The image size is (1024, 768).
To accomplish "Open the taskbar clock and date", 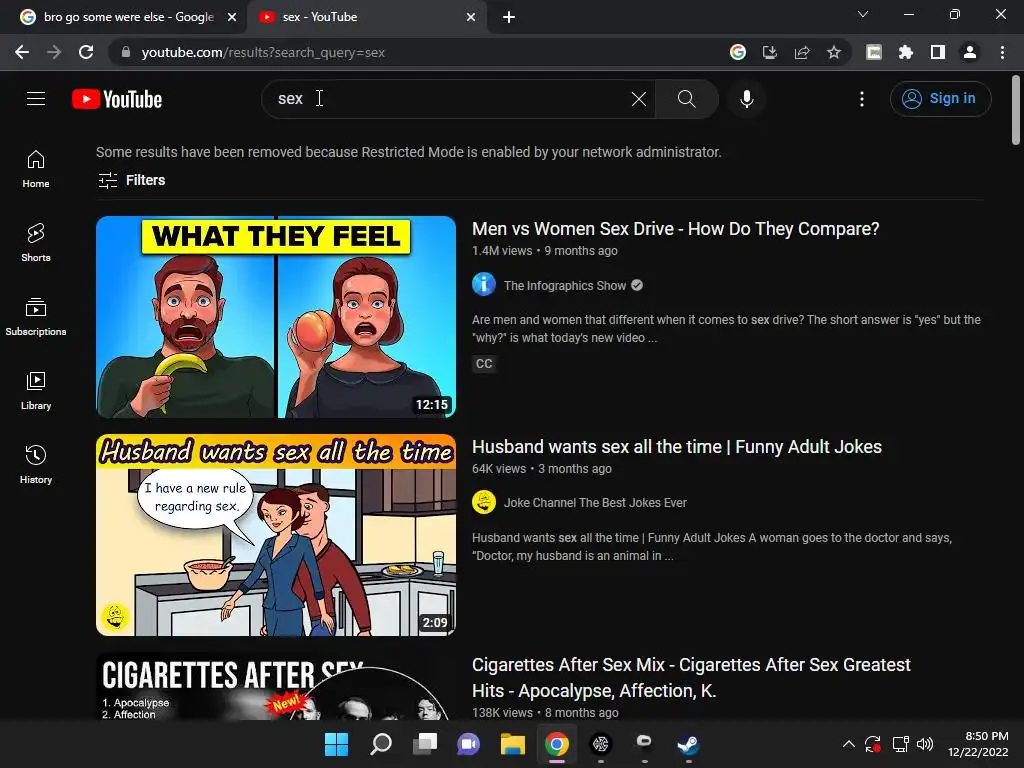I will pos(978,744).
